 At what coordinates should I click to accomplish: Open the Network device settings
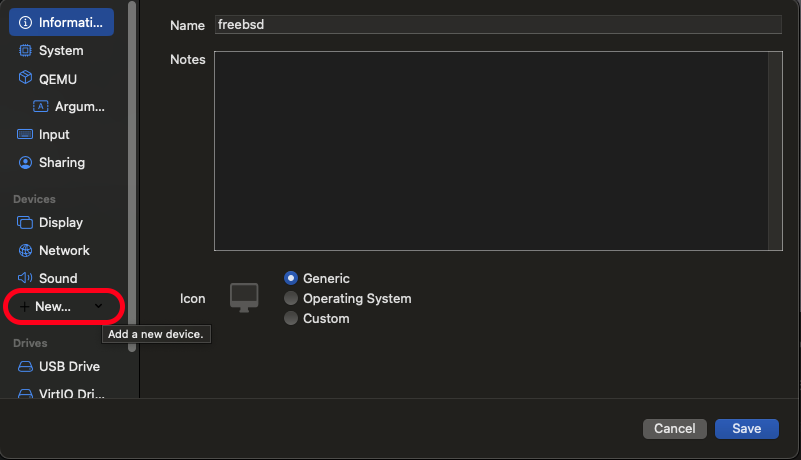click(x=61, y=250)
